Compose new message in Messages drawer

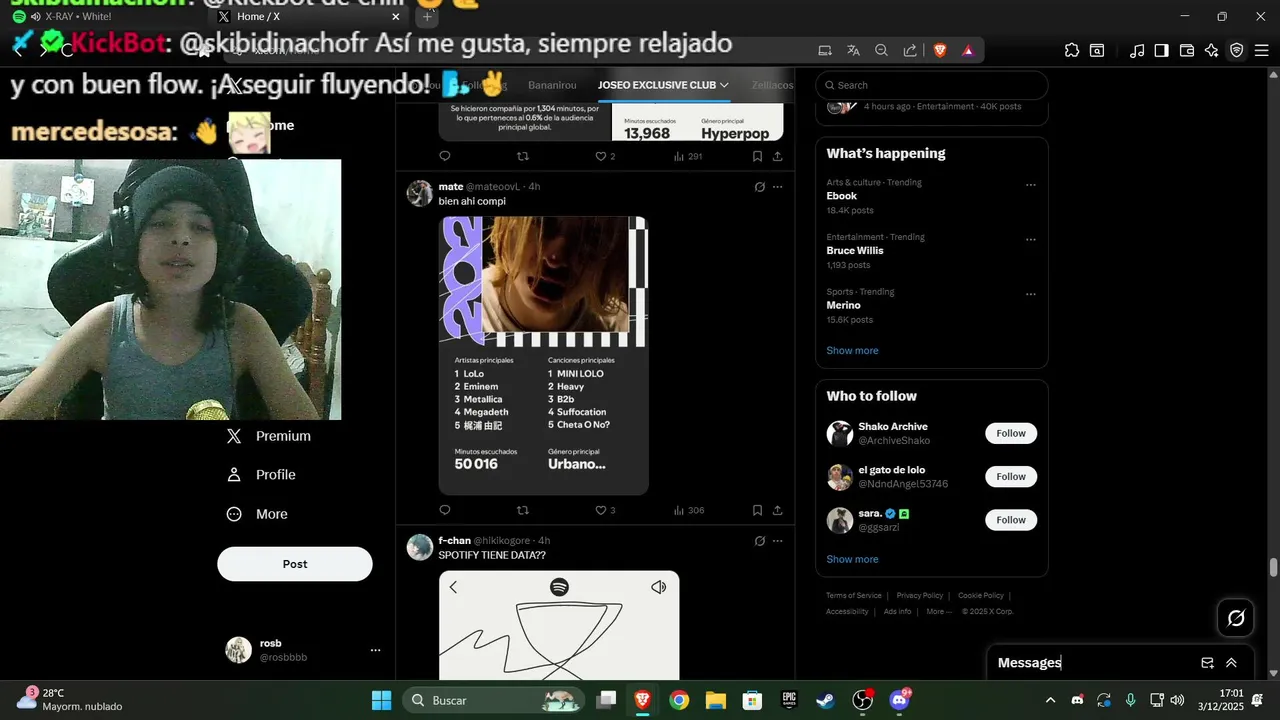[x=1207, y=663]
